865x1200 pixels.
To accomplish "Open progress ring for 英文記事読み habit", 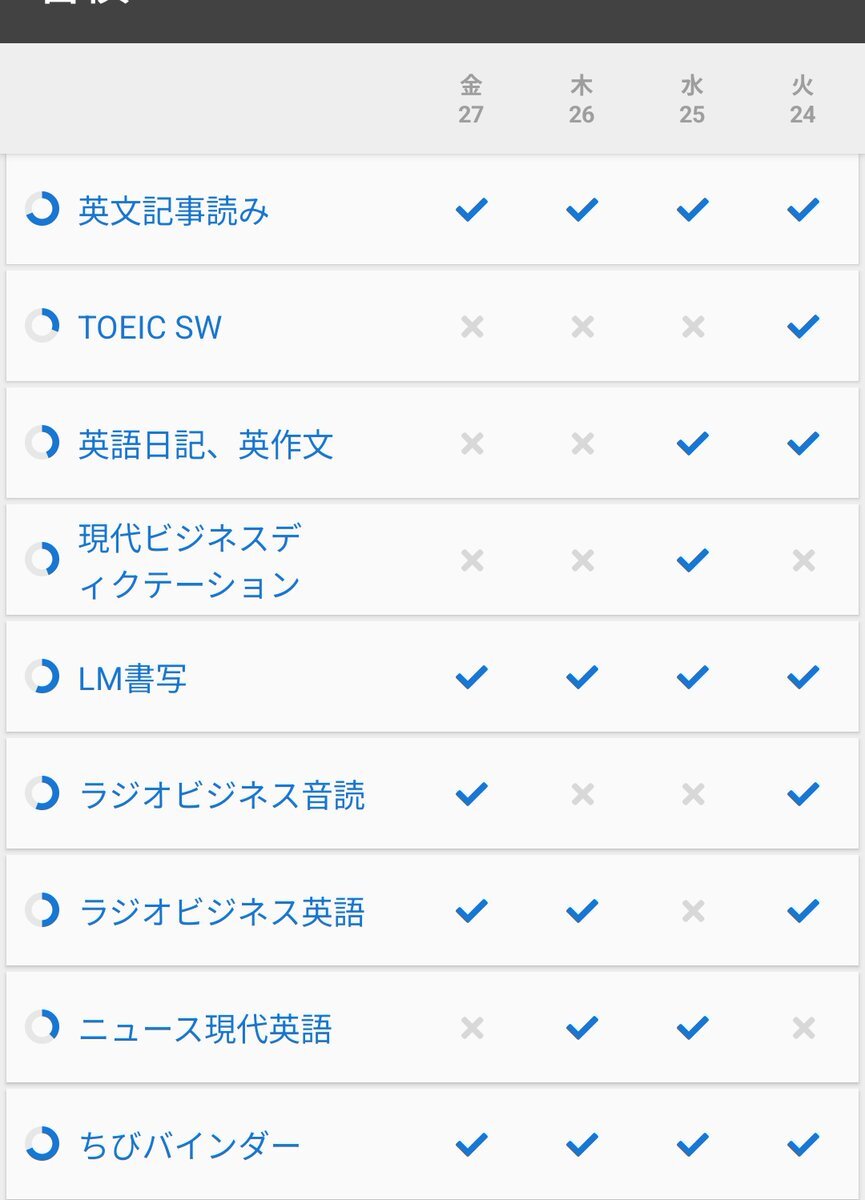I will [x=42, y=209].
